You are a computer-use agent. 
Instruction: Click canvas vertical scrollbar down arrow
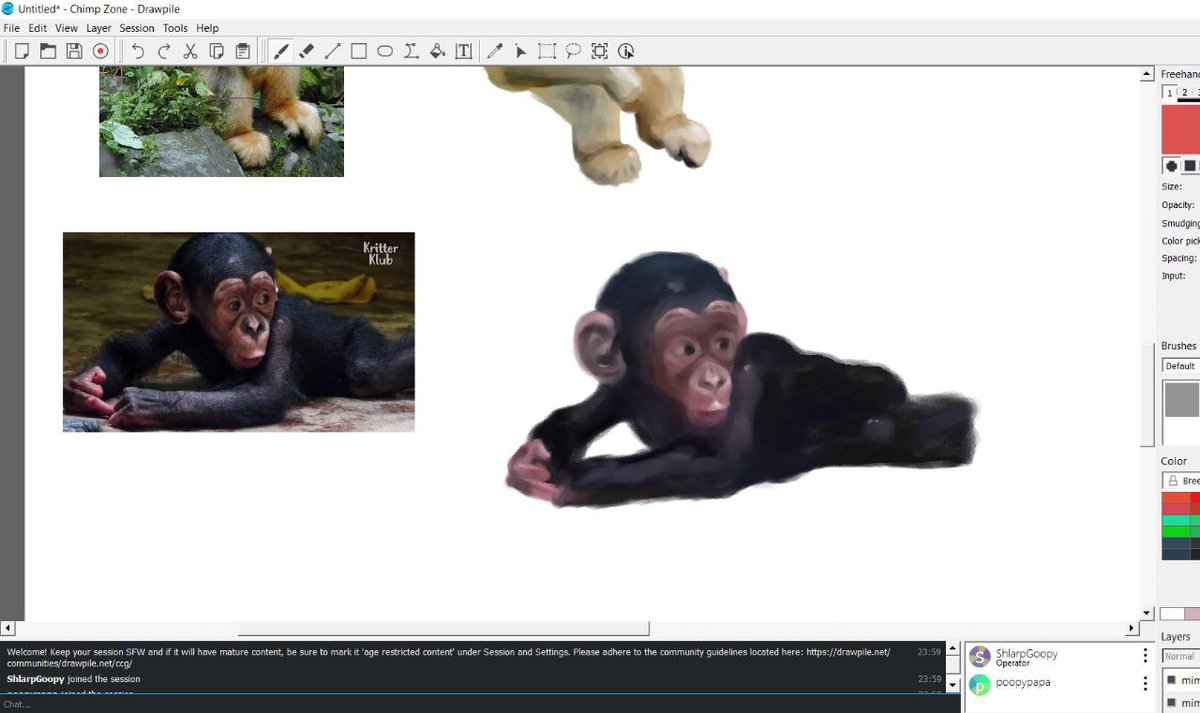(1147, 612)
